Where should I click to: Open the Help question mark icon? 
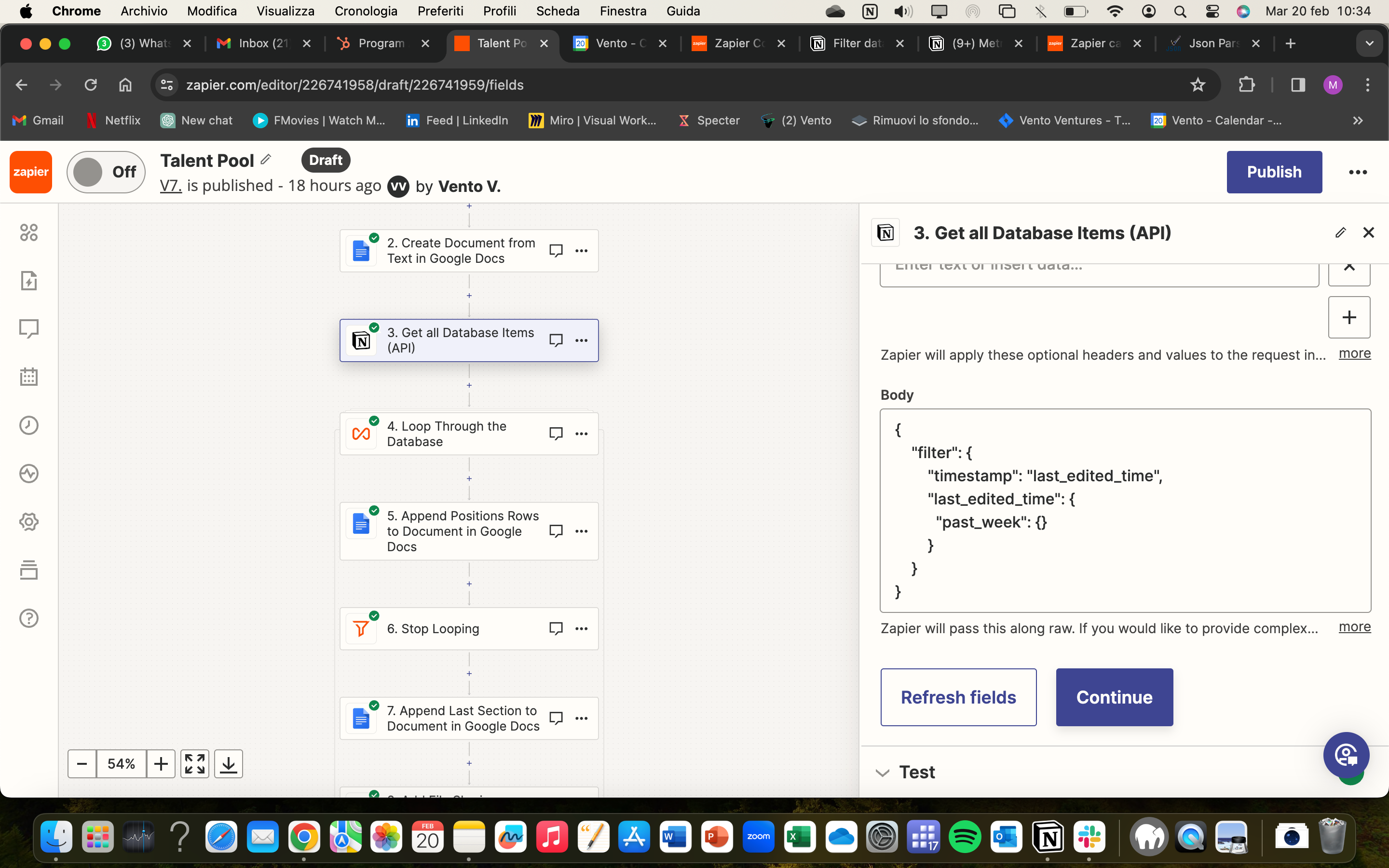point(29,618)
